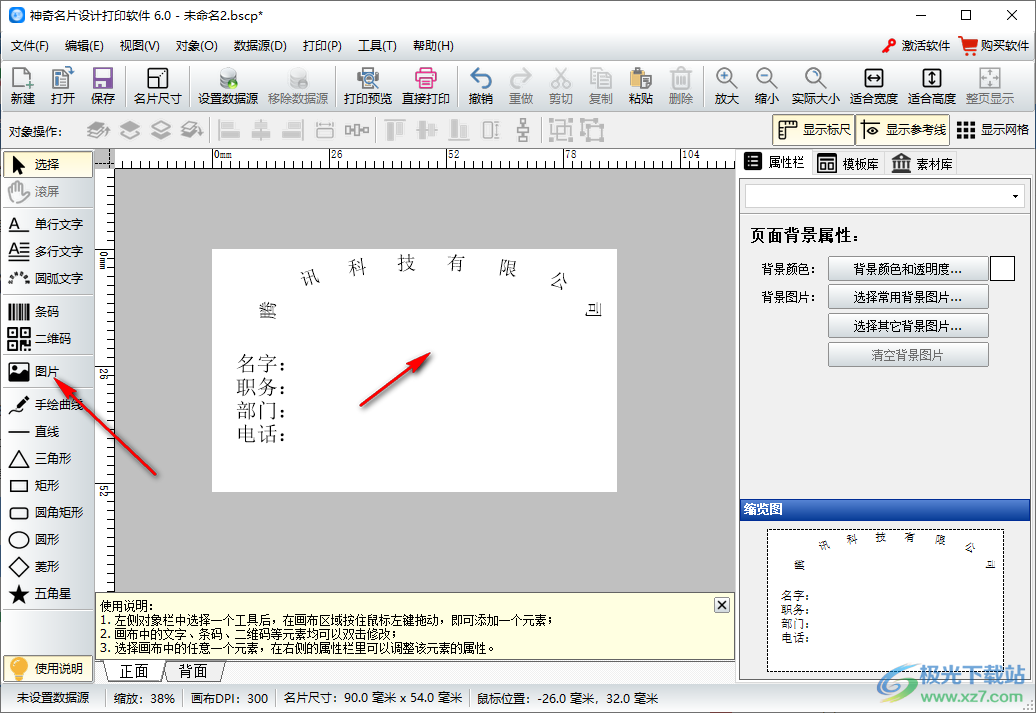Pick the 多行文字 text tool

(x=48, y=251)
